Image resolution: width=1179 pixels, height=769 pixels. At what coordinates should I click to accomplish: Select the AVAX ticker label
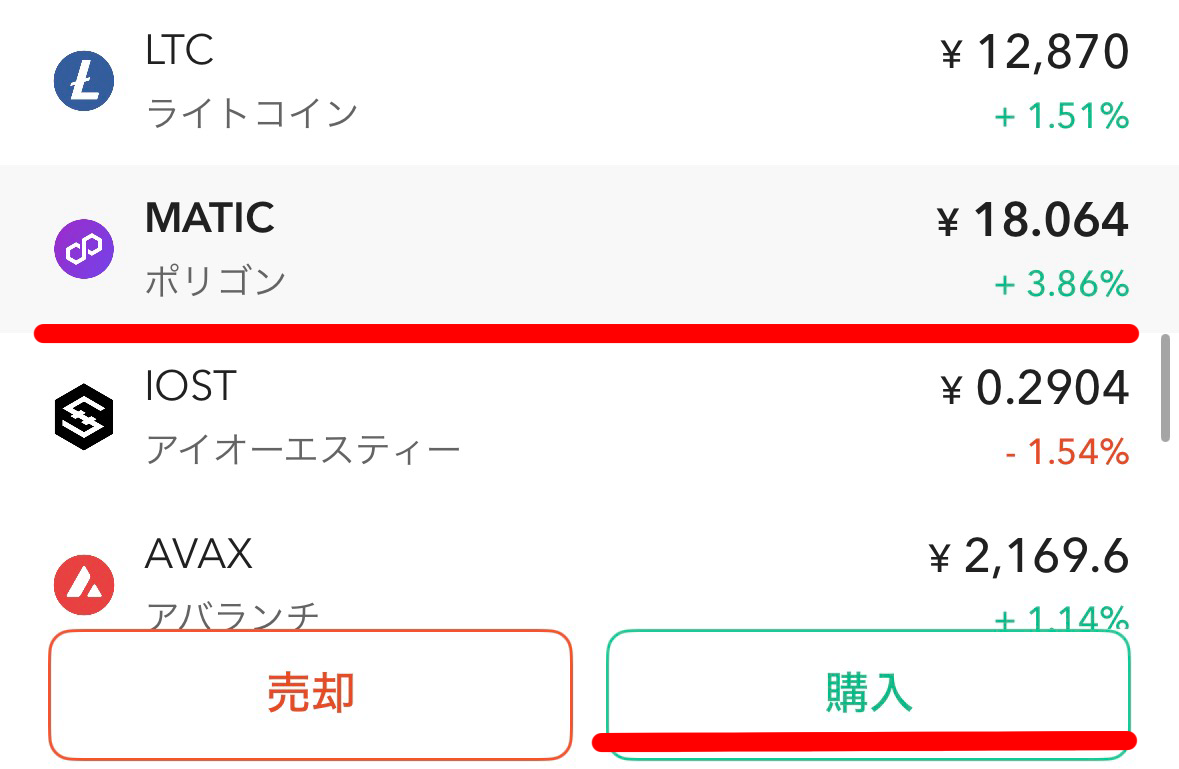(199, 553)
